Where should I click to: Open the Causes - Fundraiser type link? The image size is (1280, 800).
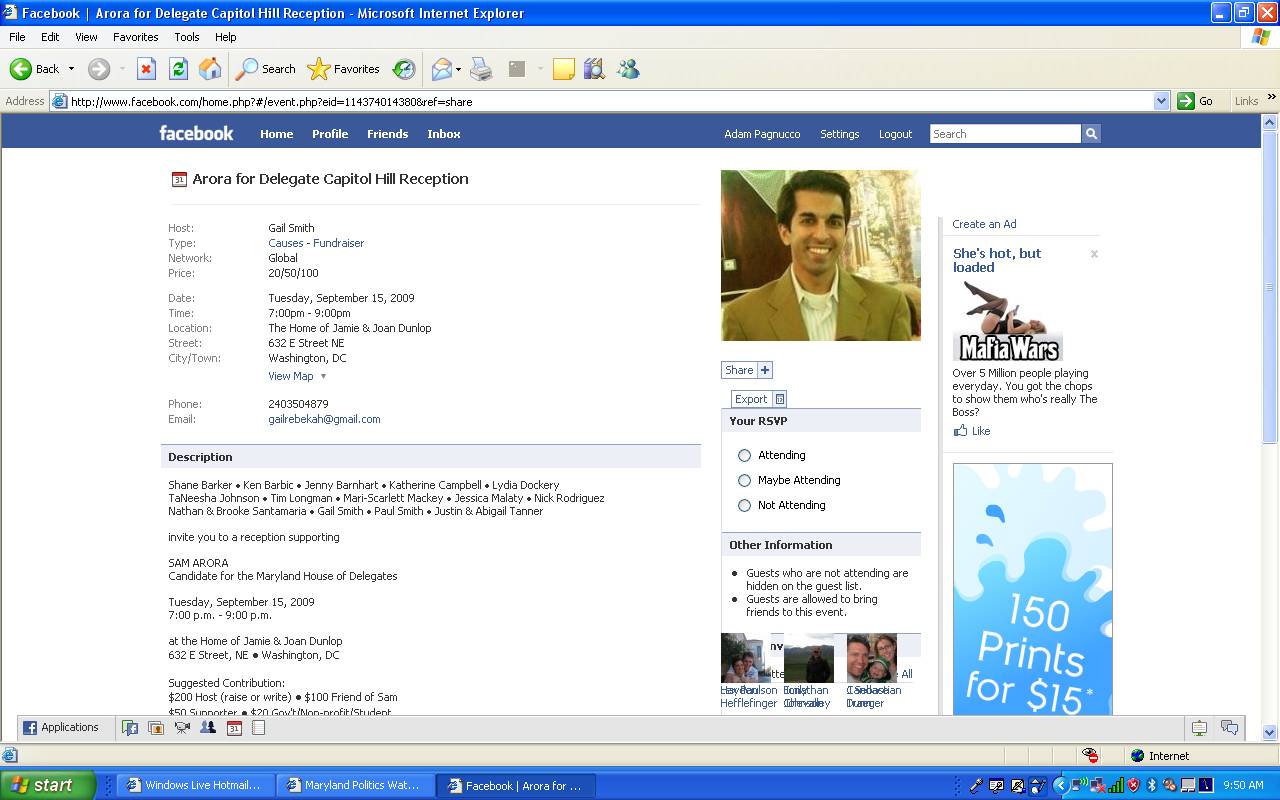click(x=316, y=243)
